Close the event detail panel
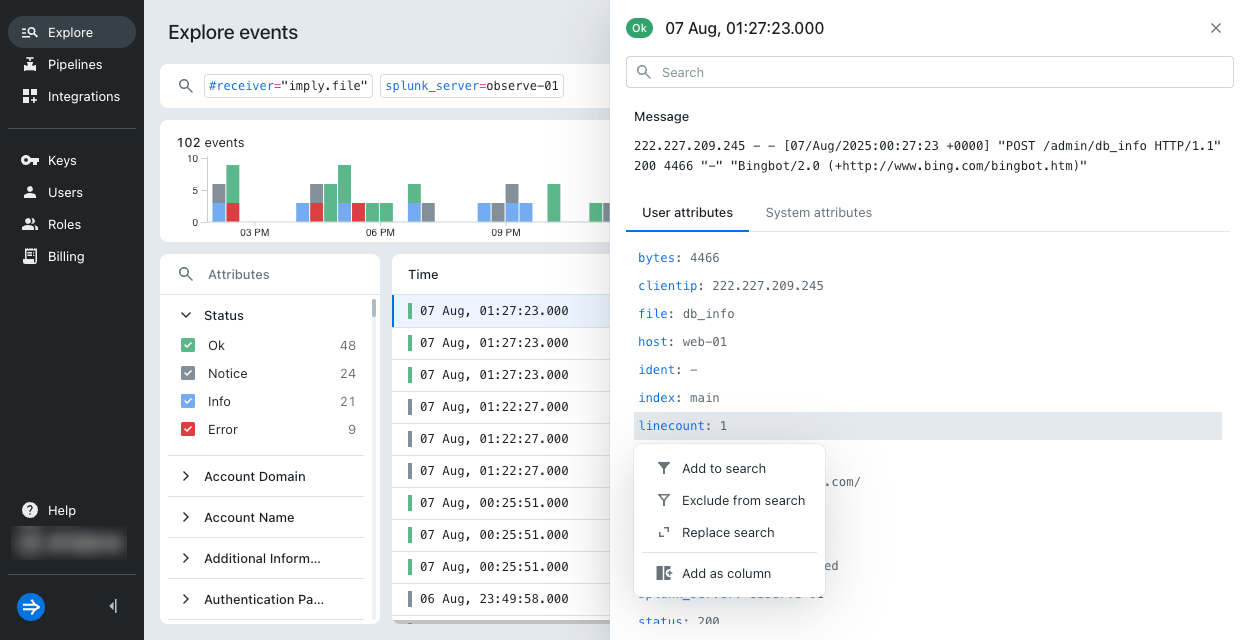 [x=1216, y=28]
